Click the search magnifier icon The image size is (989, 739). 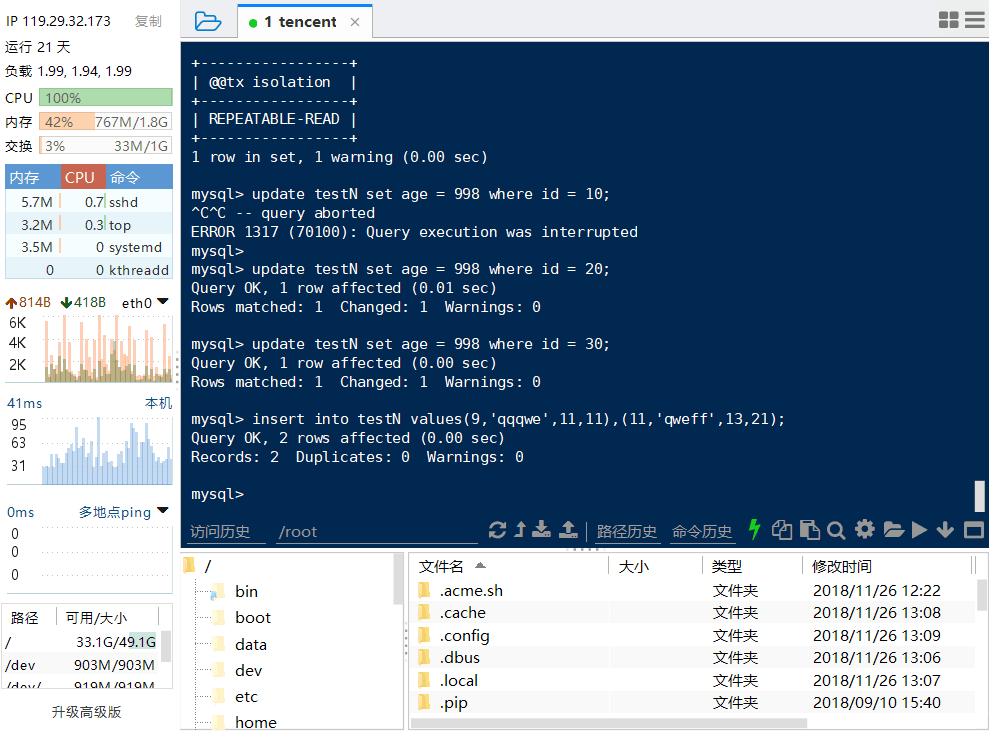836,530
